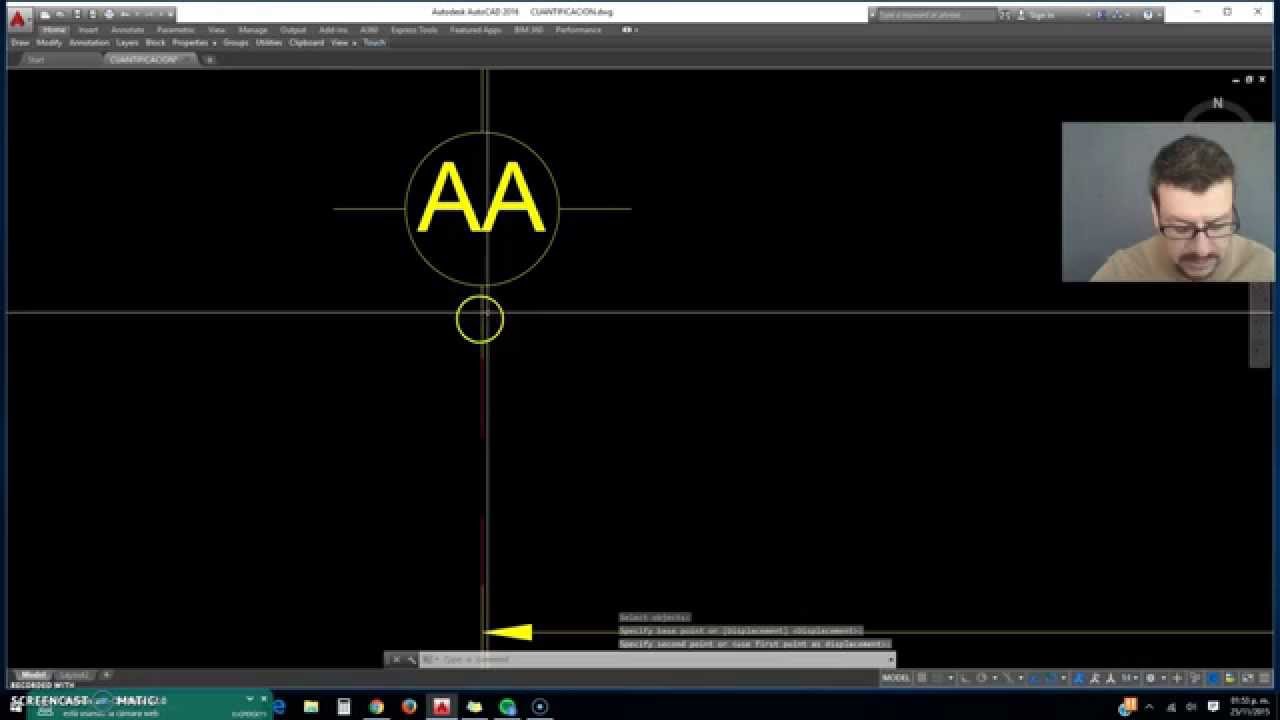The width and height of the screenshot is (1280, 720).
Task: Click the keyword search field in title bar
Action: pos(937,15)
